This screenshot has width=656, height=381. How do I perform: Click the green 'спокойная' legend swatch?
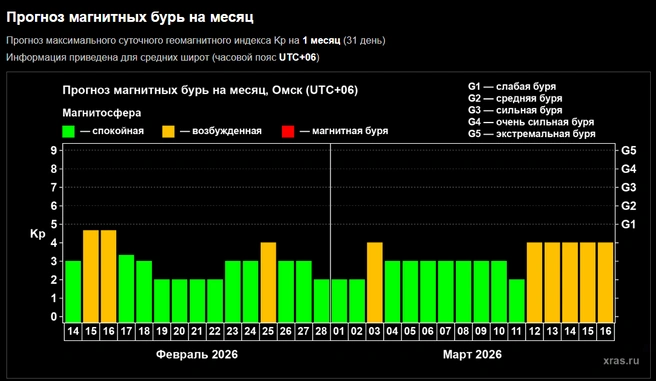68,131
